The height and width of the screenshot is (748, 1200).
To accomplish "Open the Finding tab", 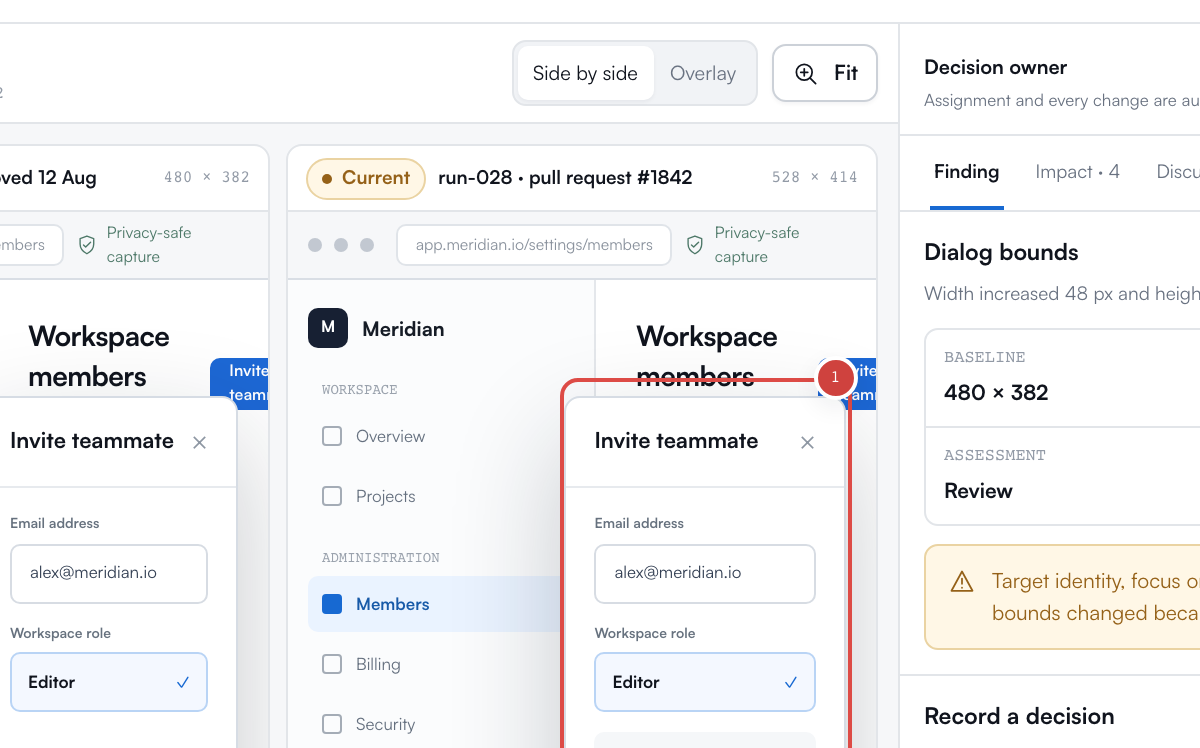I will (x=966, y=172).
